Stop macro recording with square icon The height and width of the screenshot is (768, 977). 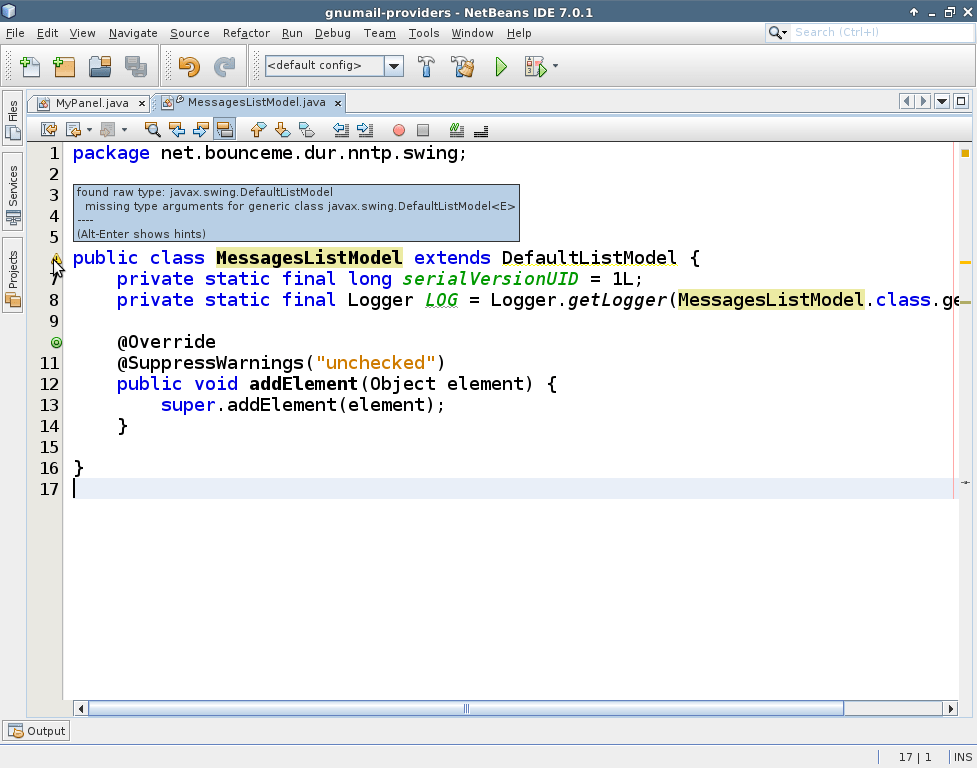tap(423, 130)
